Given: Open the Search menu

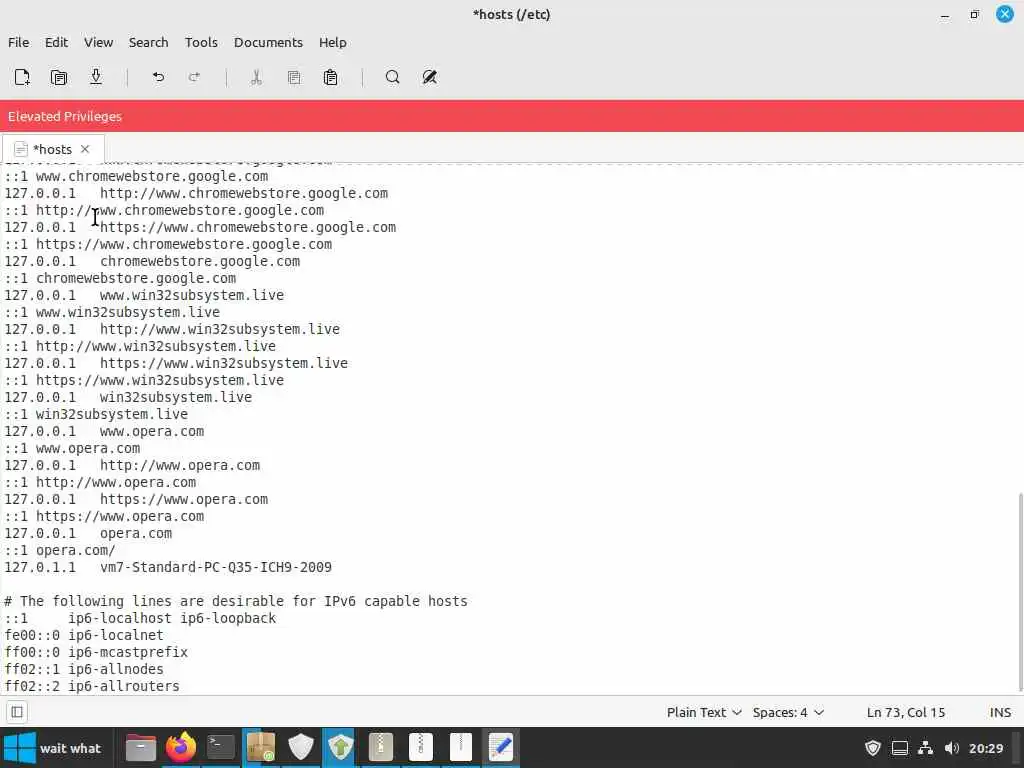Looking at the screenshot, I should pyautogui.click(x=148, y=42).
